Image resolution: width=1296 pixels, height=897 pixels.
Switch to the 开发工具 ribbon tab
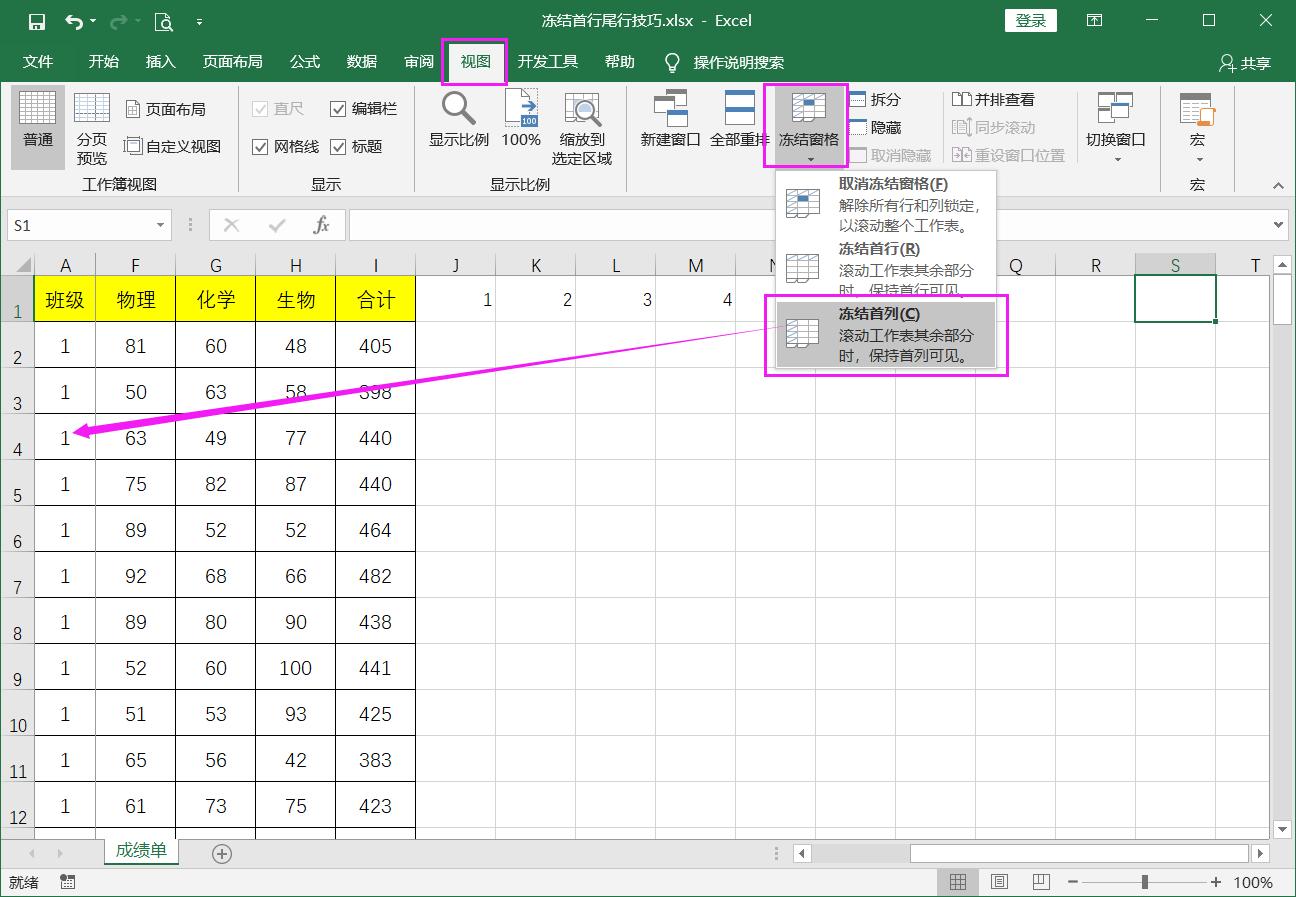click(x=548, y=61)
